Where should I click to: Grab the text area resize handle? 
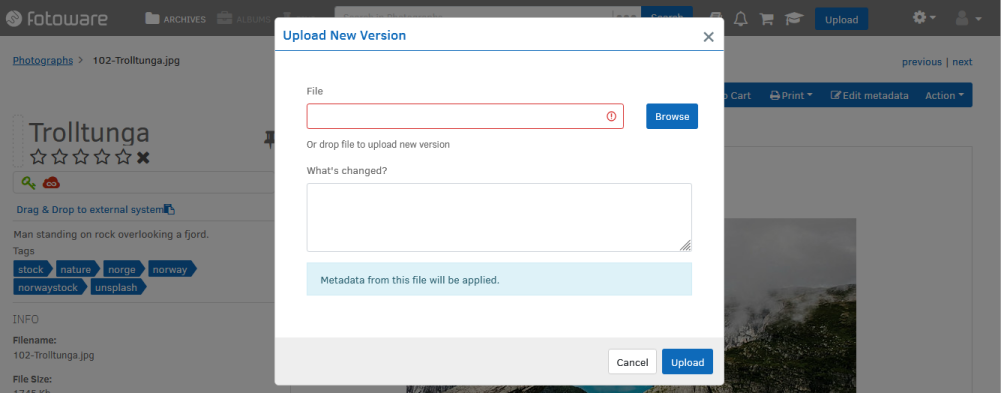point(685,246)
